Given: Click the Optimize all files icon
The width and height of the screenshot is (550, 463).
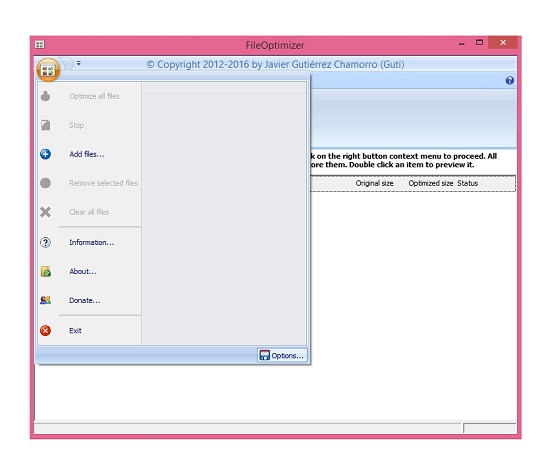Looking at the screenshot, I should point(46,96).
